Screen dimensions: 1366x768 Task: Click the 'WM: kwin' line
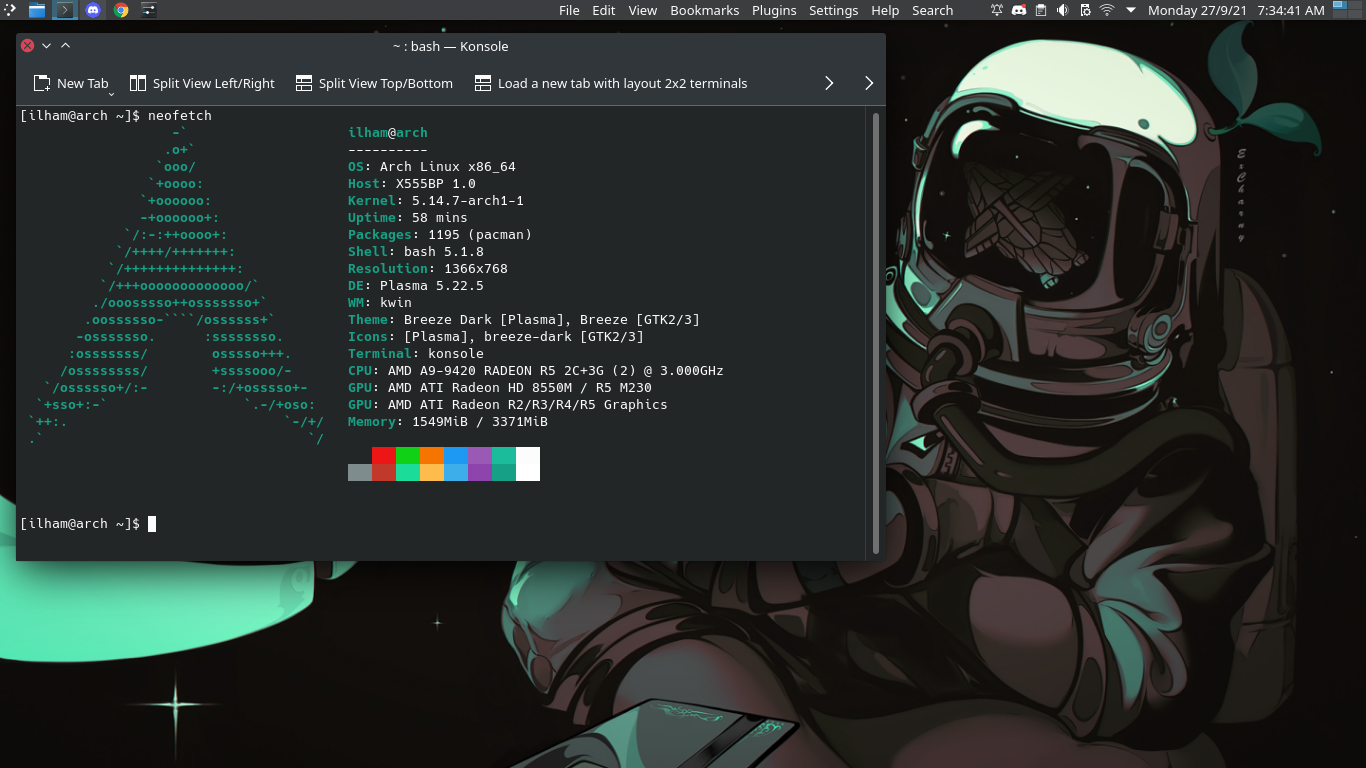click(x=380, y=303)
